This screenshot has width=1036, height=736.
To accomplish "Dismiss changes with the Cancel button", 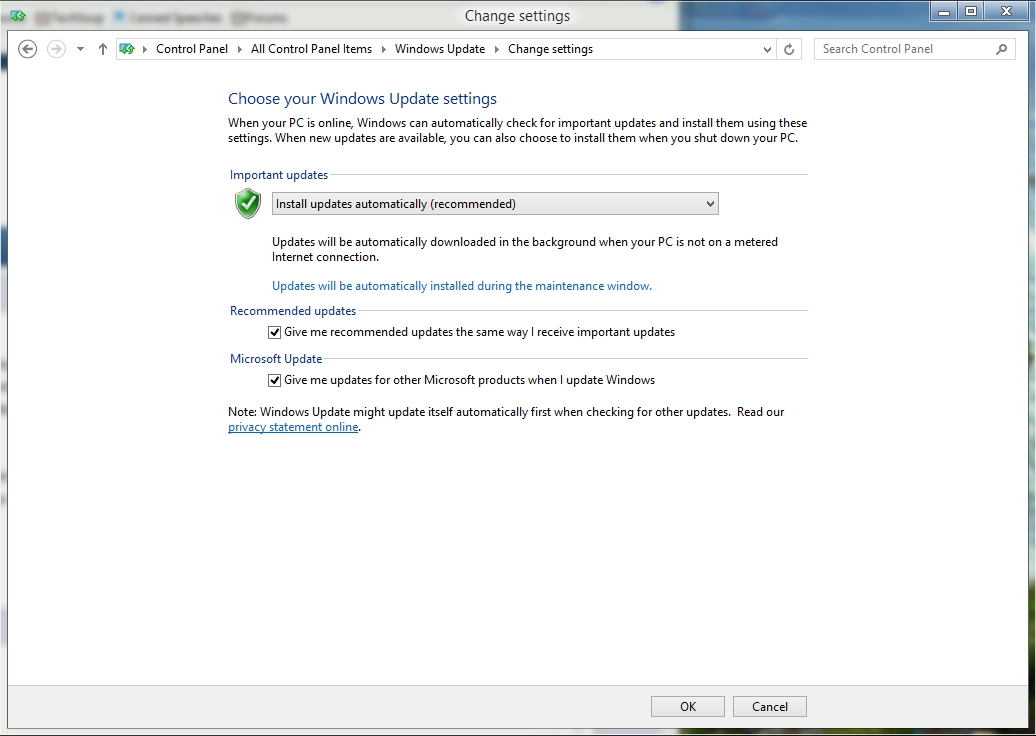I will point(770,706).
